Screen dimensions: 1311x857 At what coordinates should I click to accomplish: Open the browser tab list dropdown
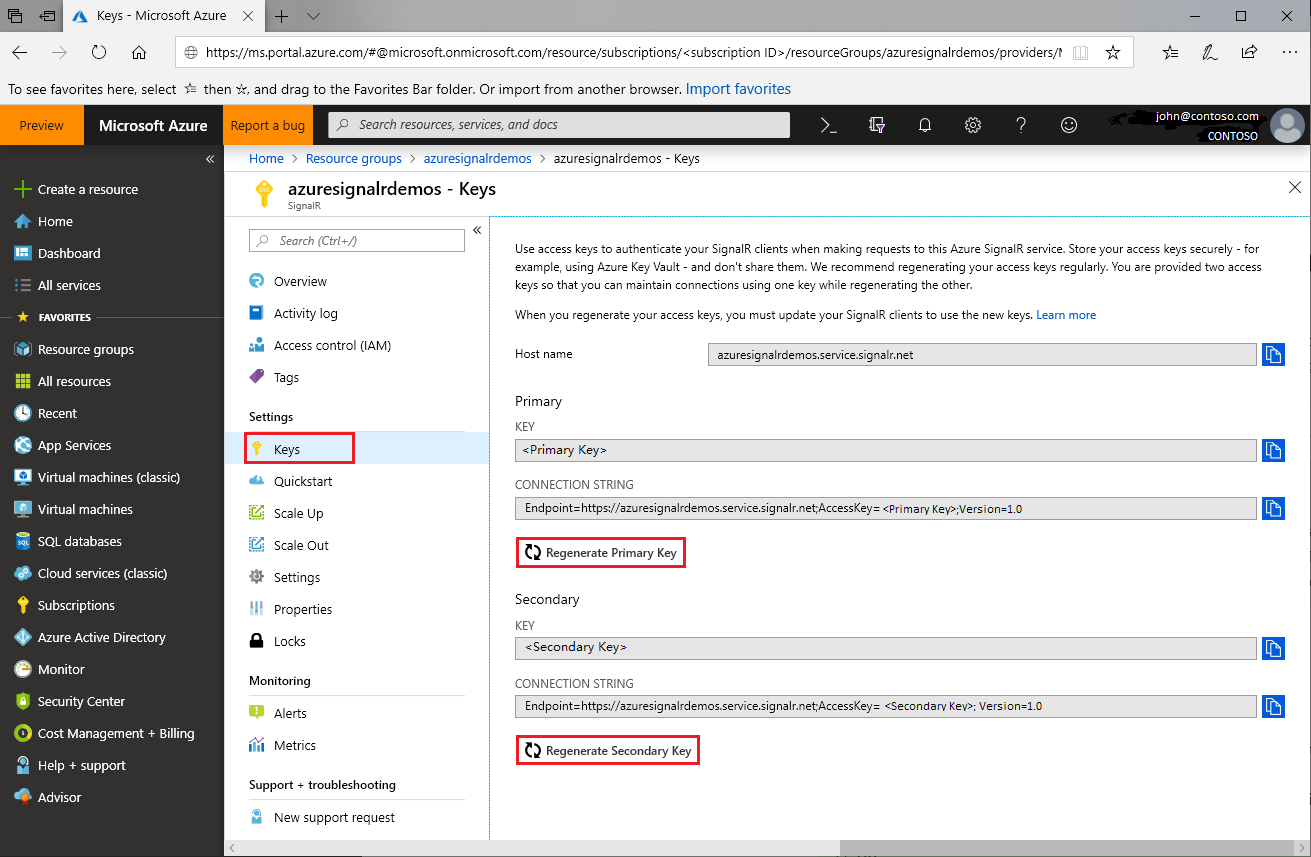click(312, 16)
